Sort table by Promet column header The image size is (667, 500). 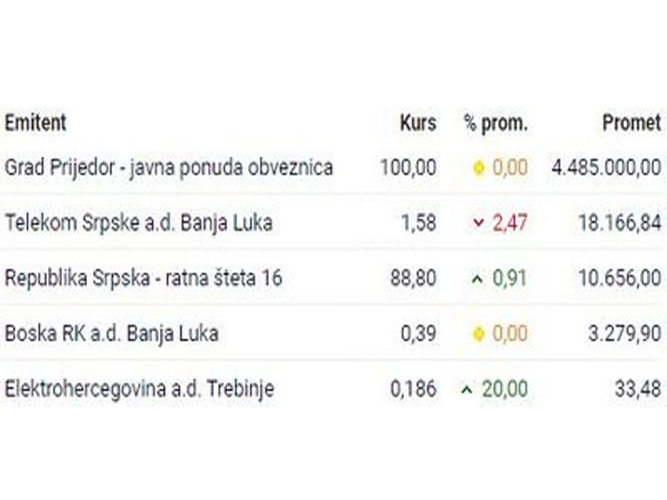tap(631, 123)
